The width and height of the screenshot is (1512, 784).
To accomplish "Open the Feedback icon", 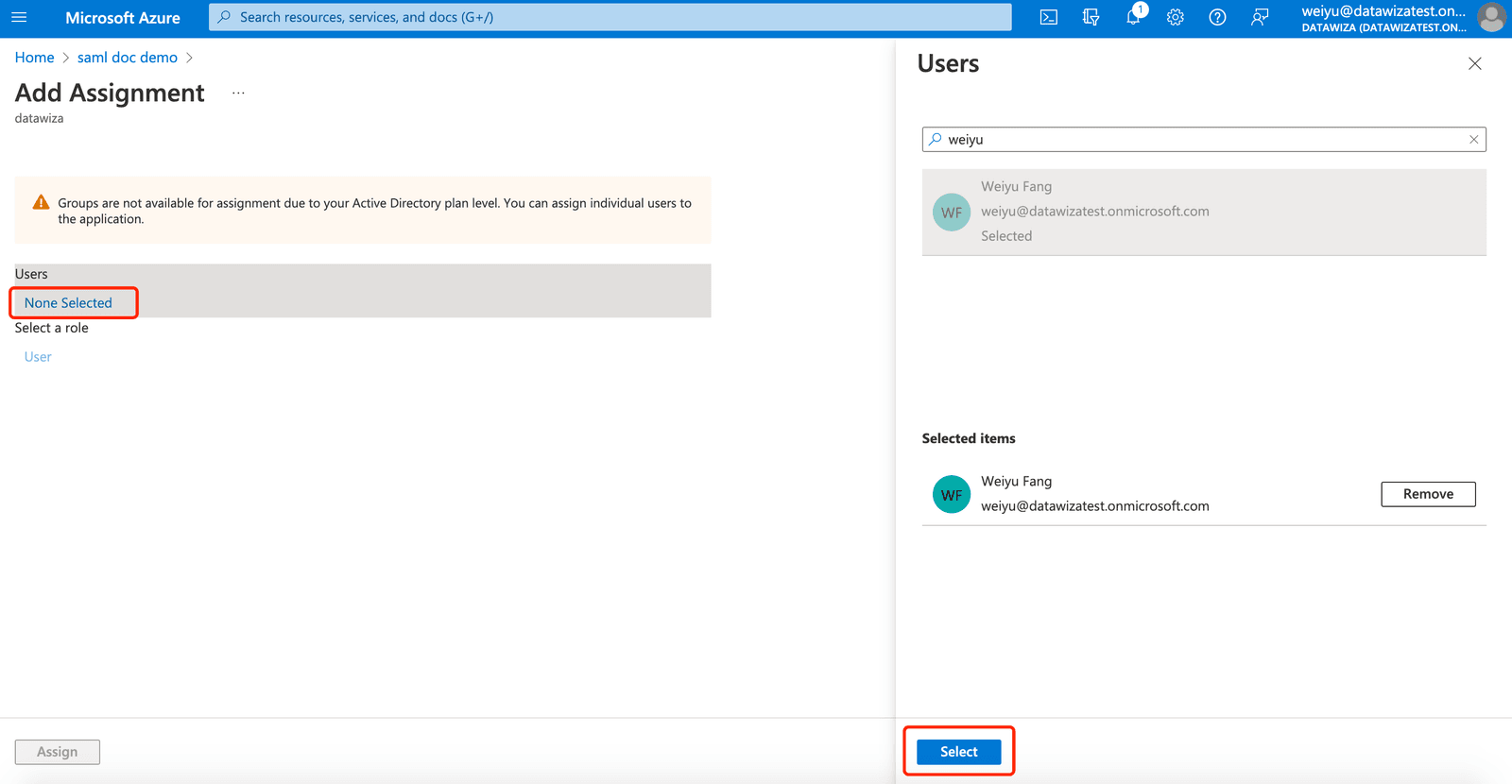I will pos(1260,17).
